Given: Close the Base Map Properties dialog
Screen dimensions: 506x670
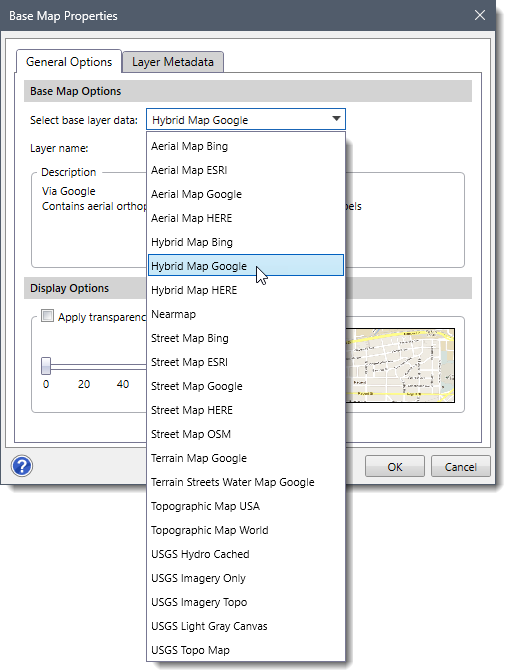Looking at the screenshot, I should tap(480, 15).
